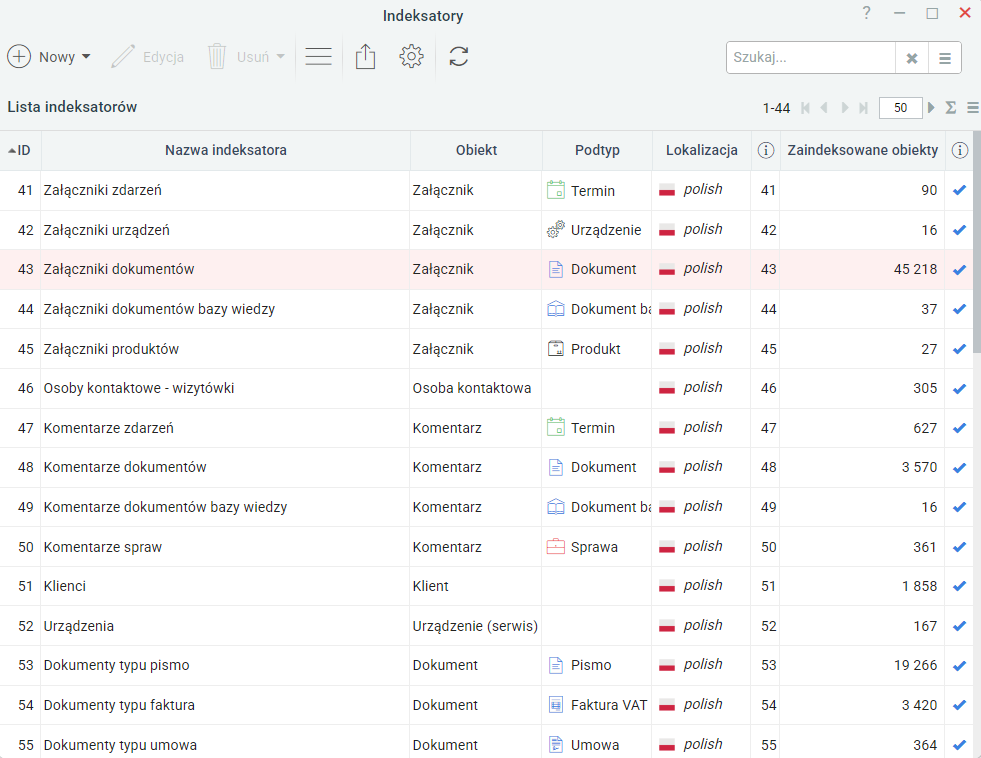Click the vertical scrollbar thumb
Image resolution: width=981 pixels, height=758 pixels.
[977, 242]
